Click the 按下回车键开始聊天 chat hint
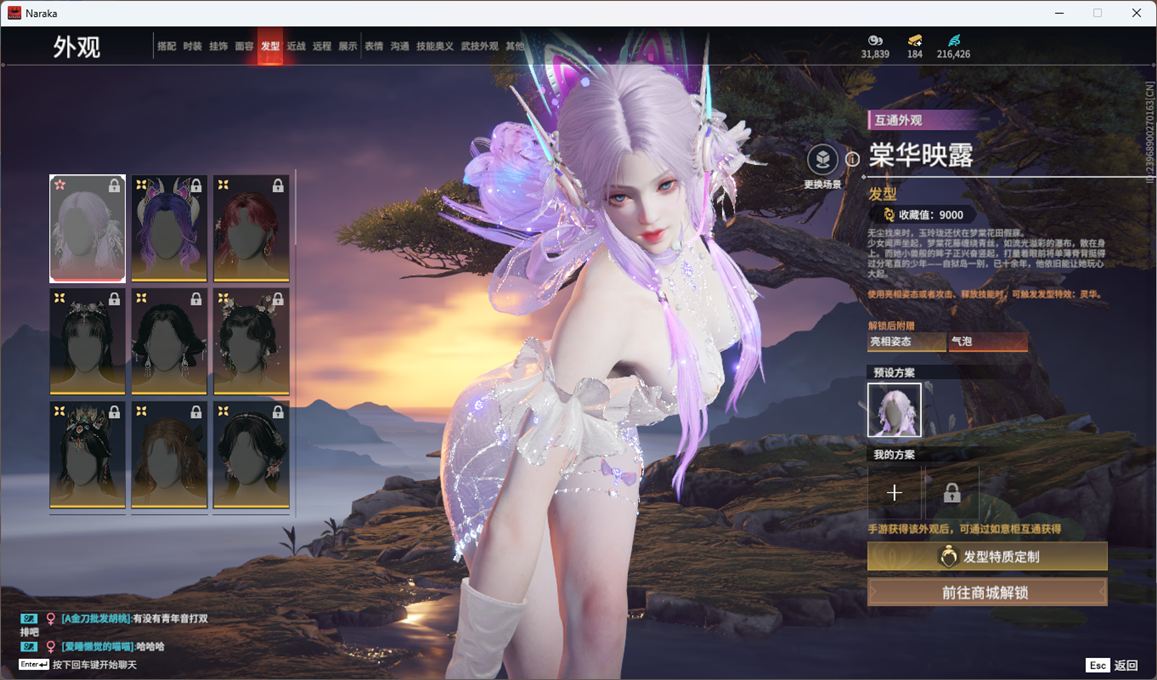Image resolution: width=1157 pixels, height=680 pixels. [x=94, y=665]
